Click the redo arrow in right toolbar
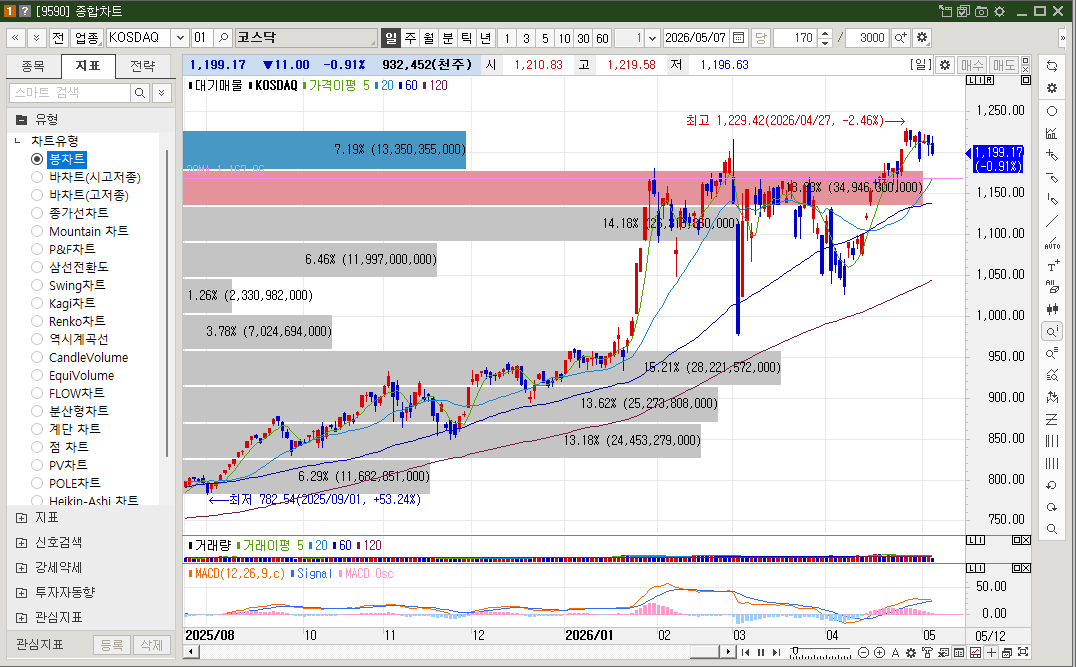 point(1051,507)
